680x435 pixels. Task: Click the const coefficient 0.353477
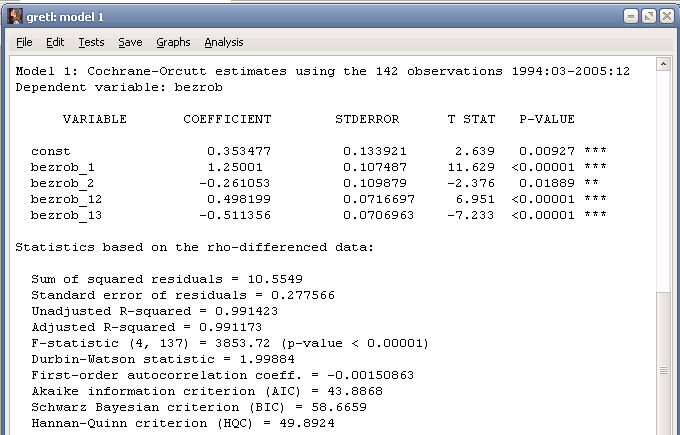[x=239, y=151]
